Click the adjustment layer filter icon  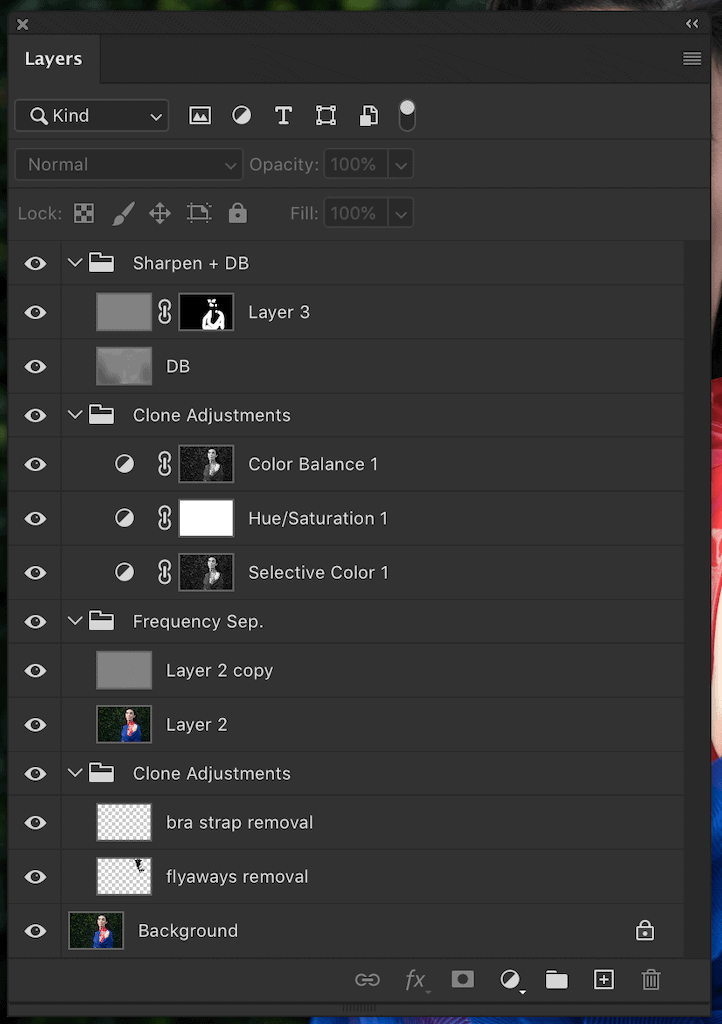coord(242,116)
